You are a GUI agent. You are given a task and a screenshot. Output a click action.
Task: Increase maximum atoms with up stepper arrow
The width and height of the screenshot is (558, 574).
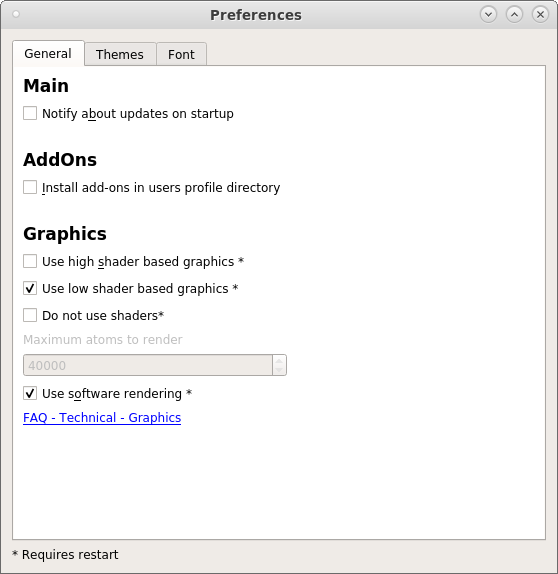tap(279, 360)
